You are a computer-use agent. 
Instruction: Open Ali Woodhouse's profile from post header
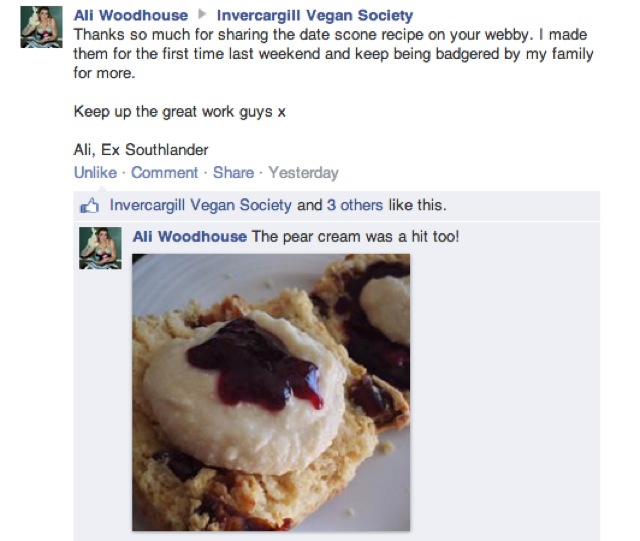(131, 15)
